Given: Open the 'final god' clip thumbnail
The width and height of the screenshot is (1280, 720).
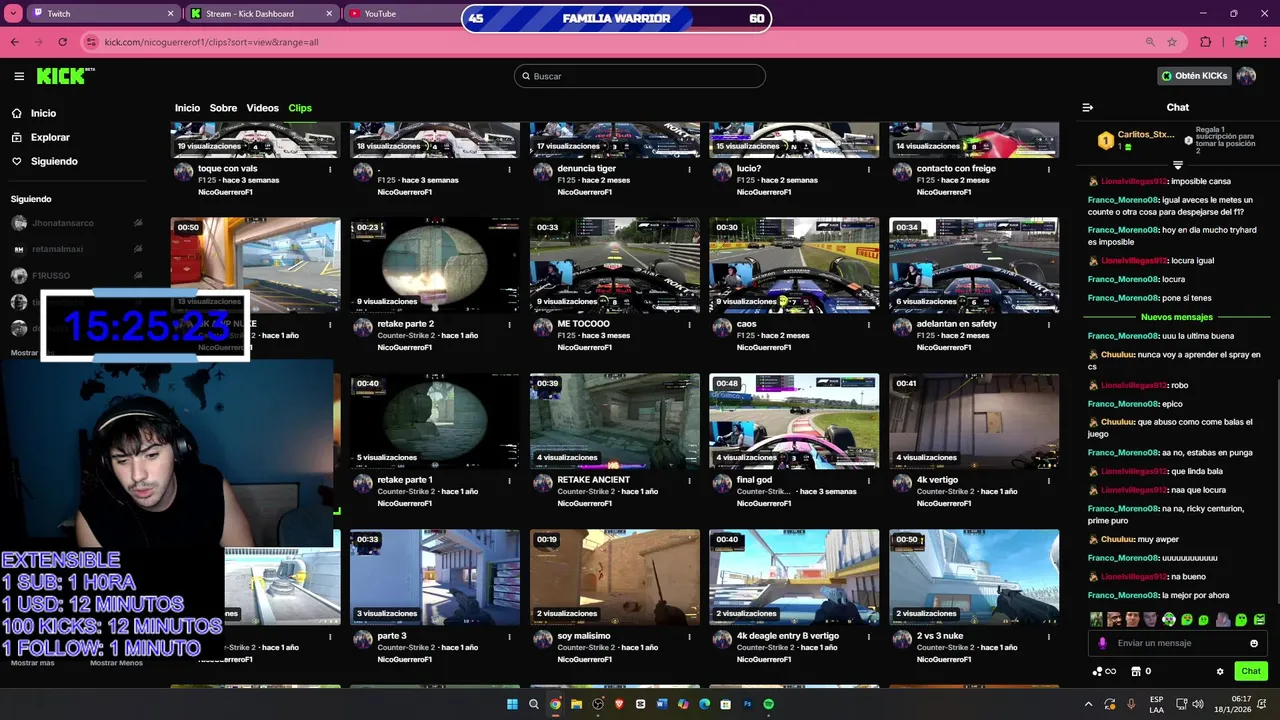Looking at the screenshot, I should pos(794,421).
